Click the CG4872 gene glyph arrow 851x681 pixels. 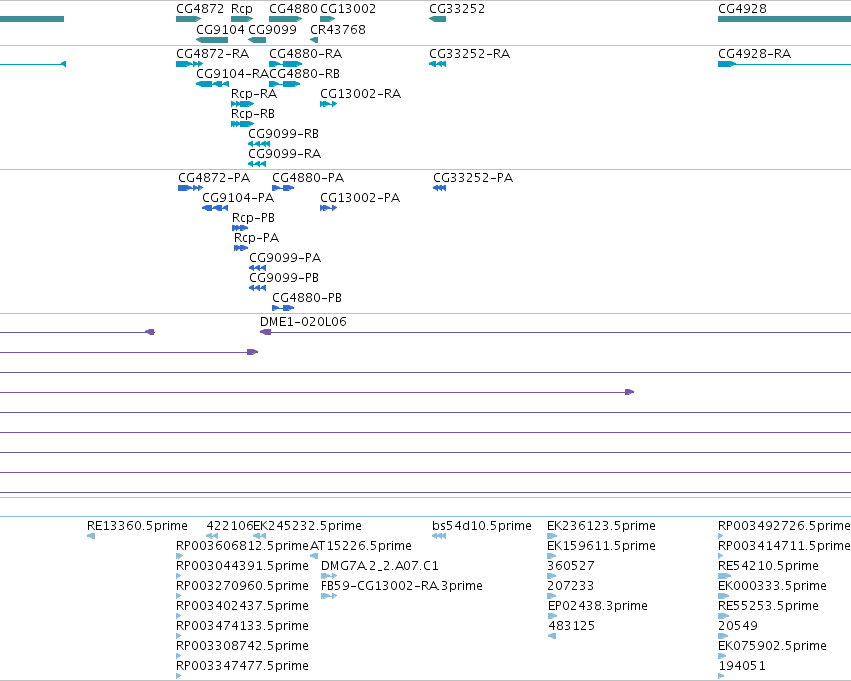point(188,19)
